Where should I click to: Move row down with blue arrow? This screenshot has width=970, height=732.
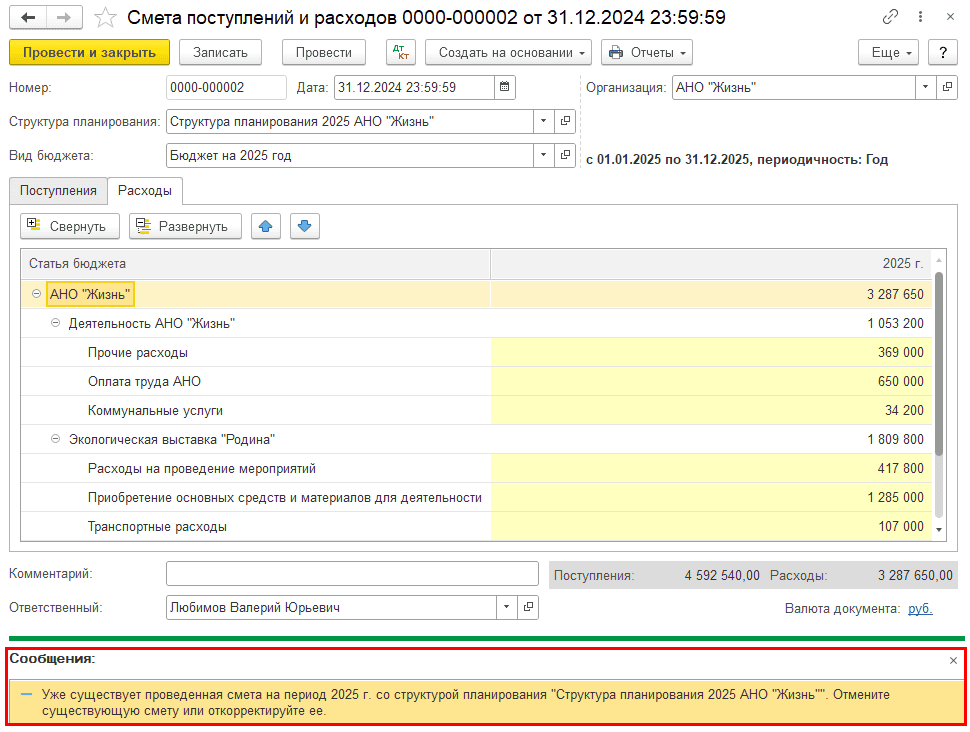305,226
